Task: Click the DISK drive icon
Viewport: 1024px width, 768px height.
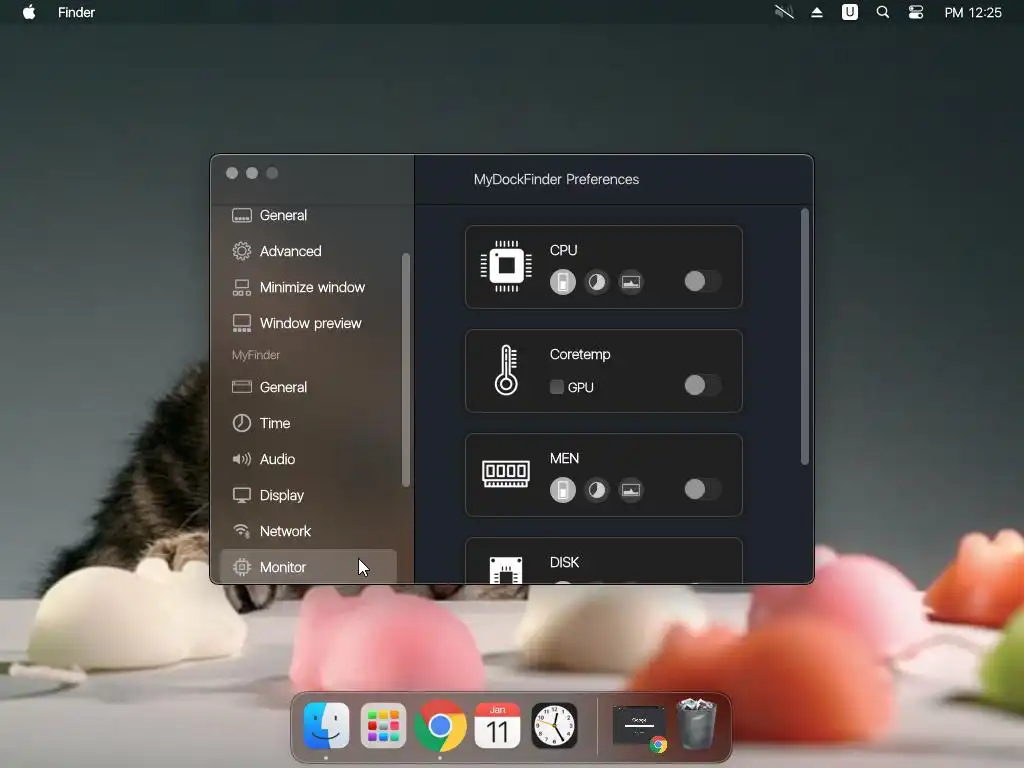Action: [x=506, y=569]
